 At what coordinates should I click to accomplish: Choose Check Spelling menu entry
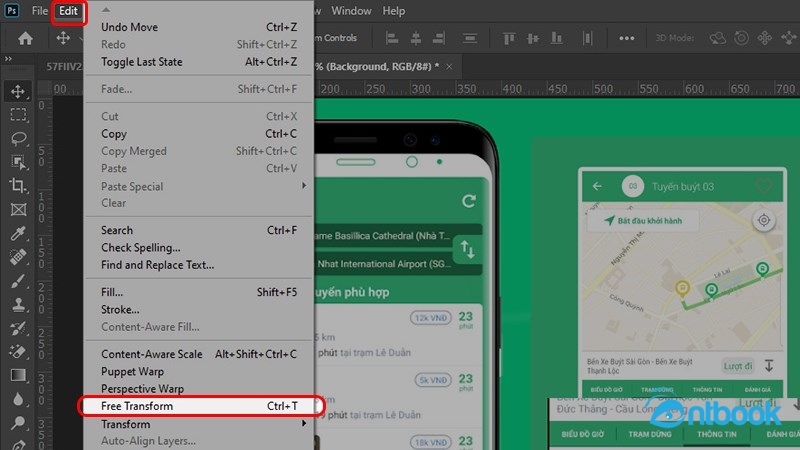pyautogui.click(x=199, y=247)
